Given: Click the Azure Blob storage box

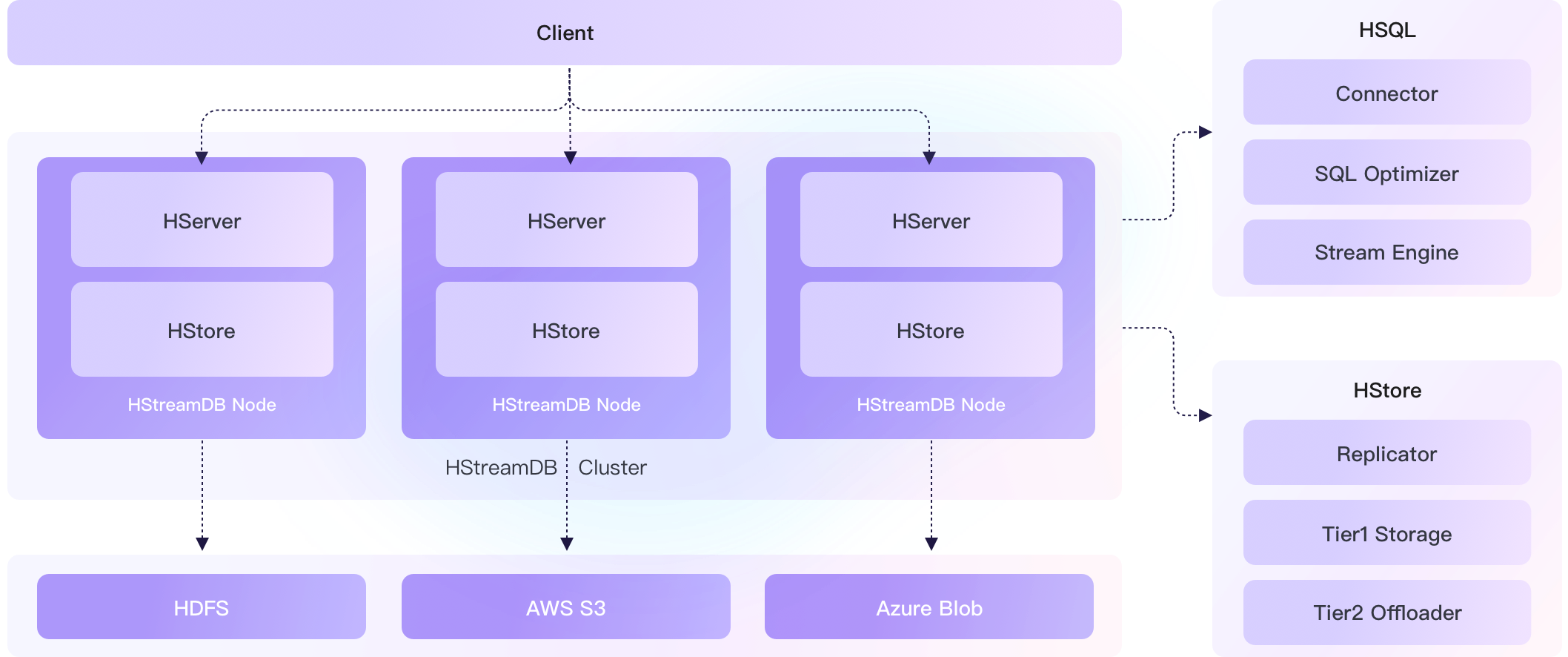Looking at the screenshot, I should coord(929,607).
